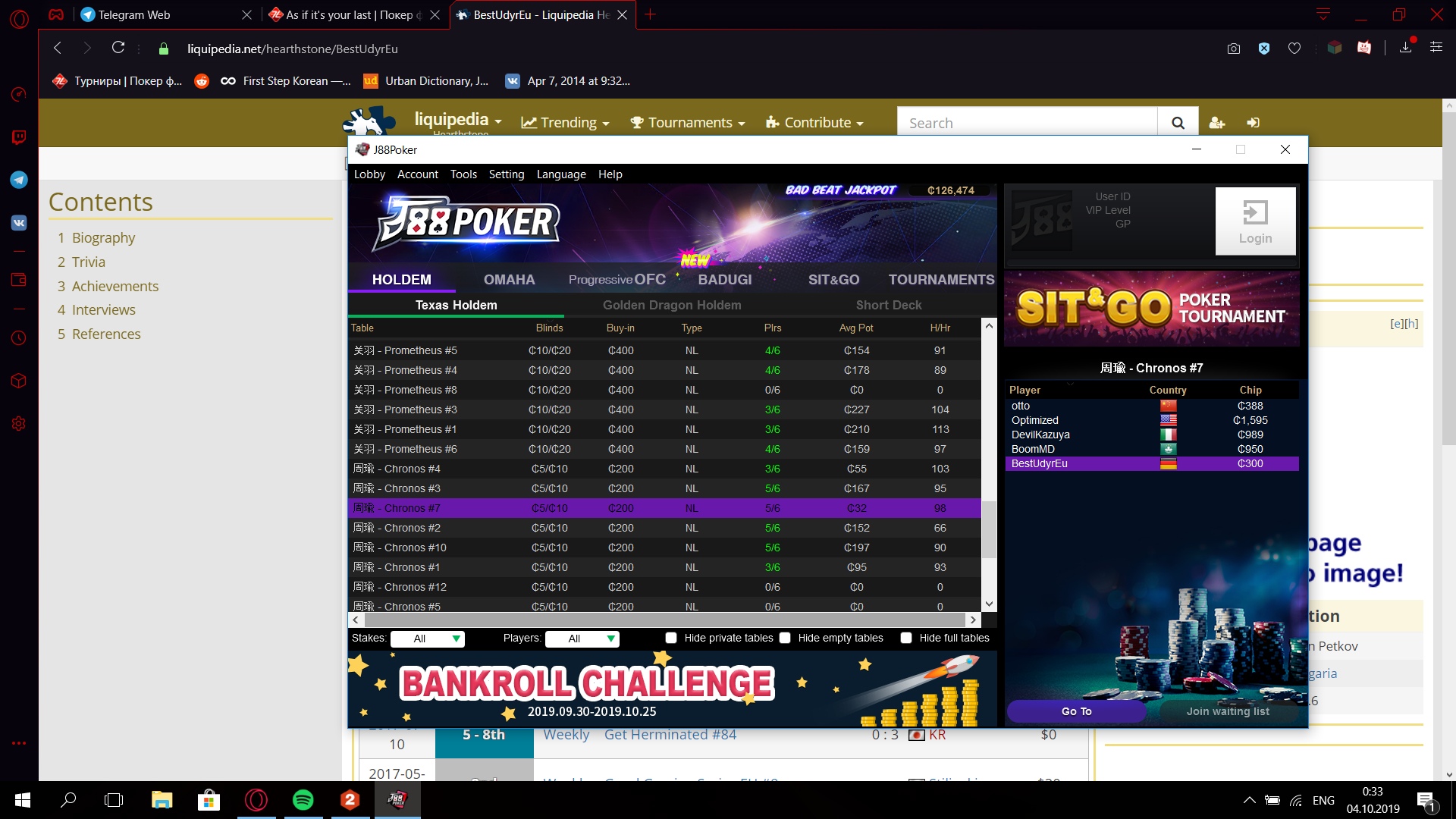The image size is (1456, 819).
Task: Click Sit & Go Poker Tournament banner
Action: pos(1151,309)
